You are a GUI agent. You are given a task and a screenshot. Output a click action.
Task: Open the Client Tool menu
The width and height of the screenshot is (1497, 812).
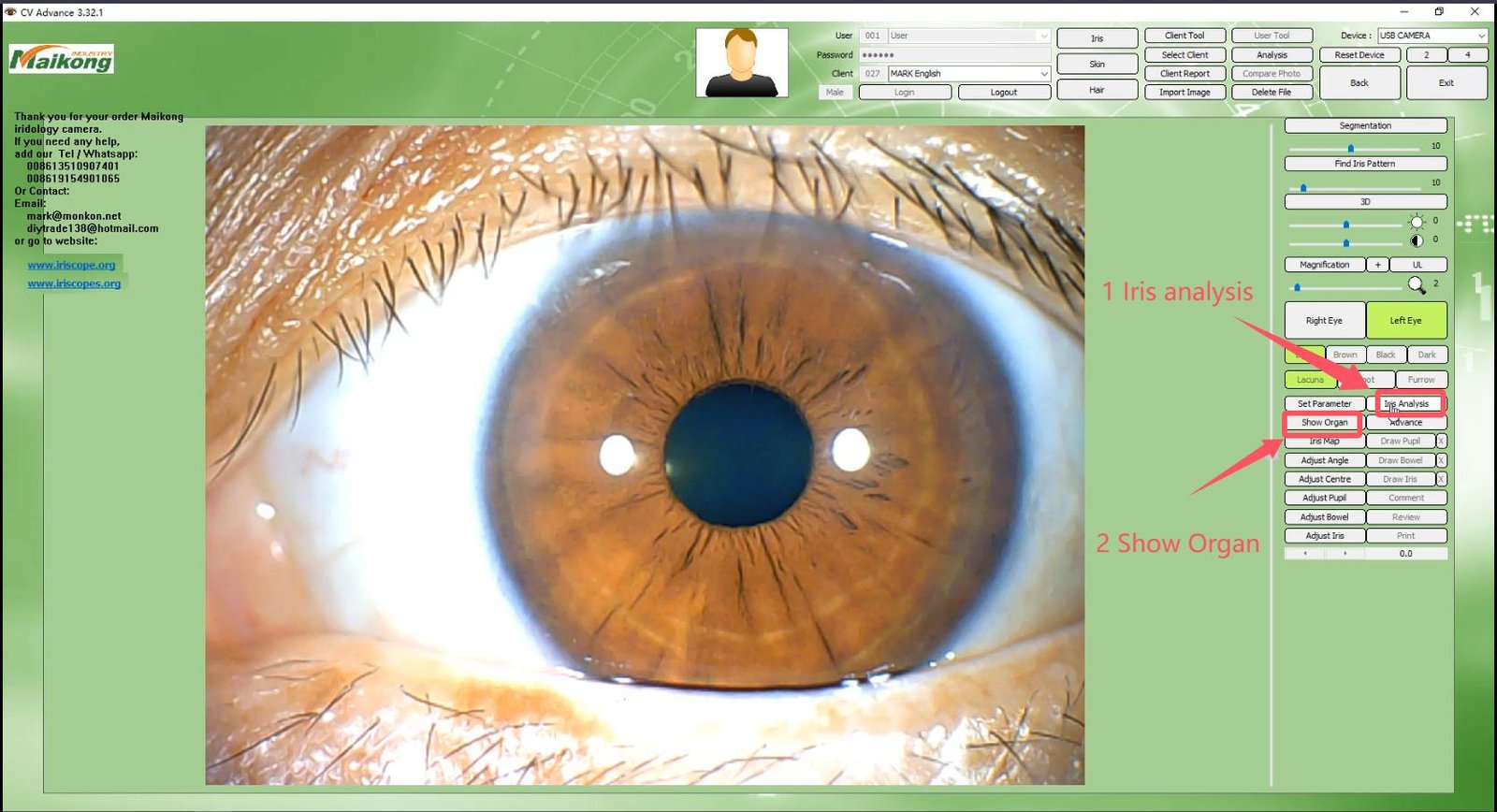pos(1185,36)
